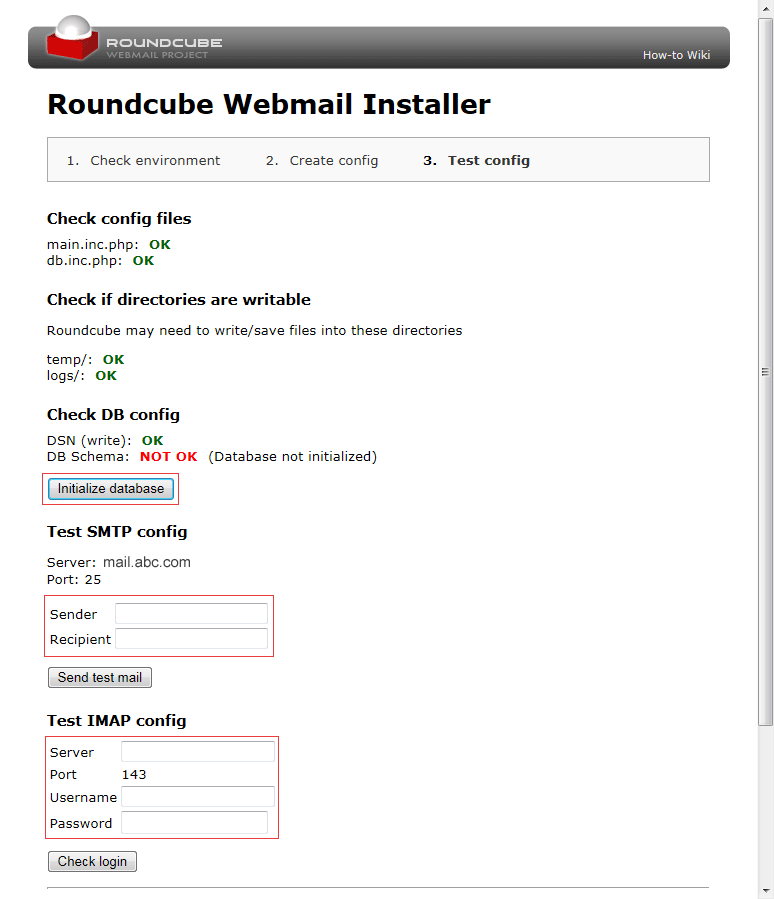Click the Roundcube cube logo icon
The width and height of the screenshot is (774, 899).
click(72, 38)
